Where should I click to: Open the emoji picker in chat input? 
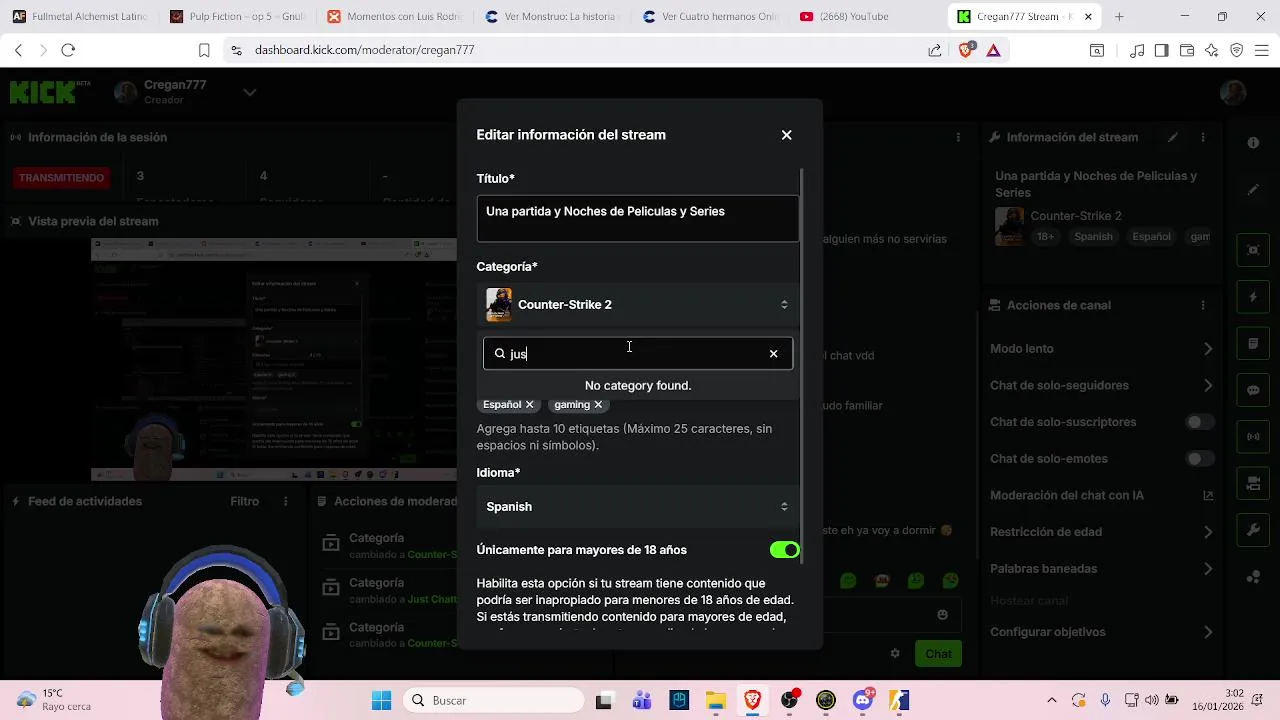coord(942,615)
